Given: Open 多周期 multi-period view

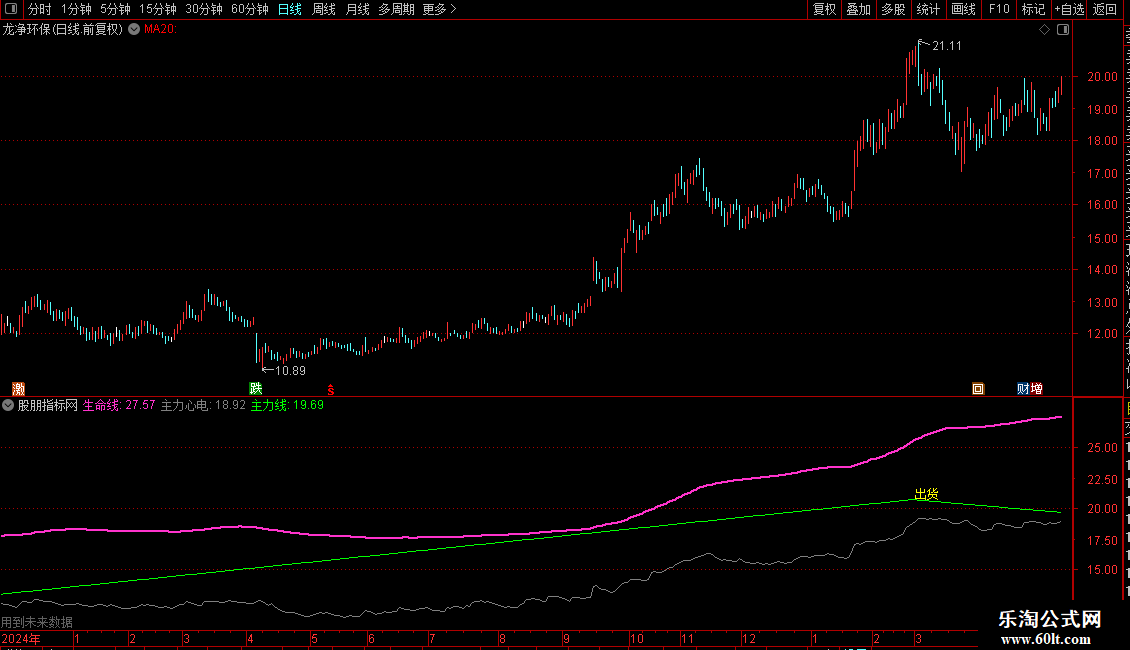Looking at the screenshot, I should coord(396,9).
